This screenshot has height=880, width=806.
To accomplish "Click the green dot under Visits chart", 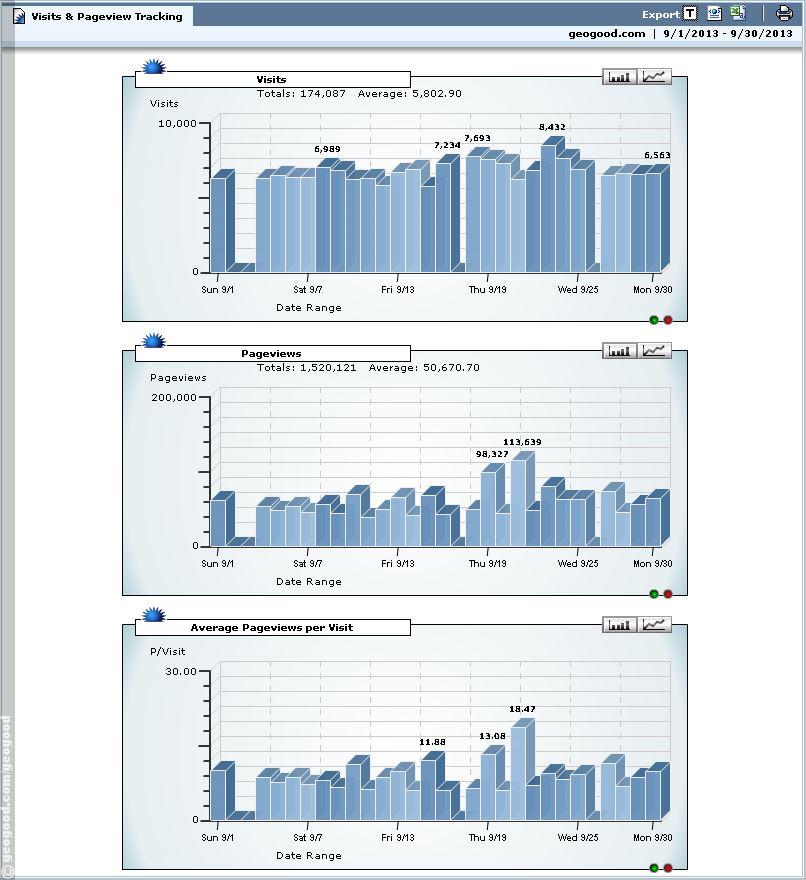I will tap(654, 320).
